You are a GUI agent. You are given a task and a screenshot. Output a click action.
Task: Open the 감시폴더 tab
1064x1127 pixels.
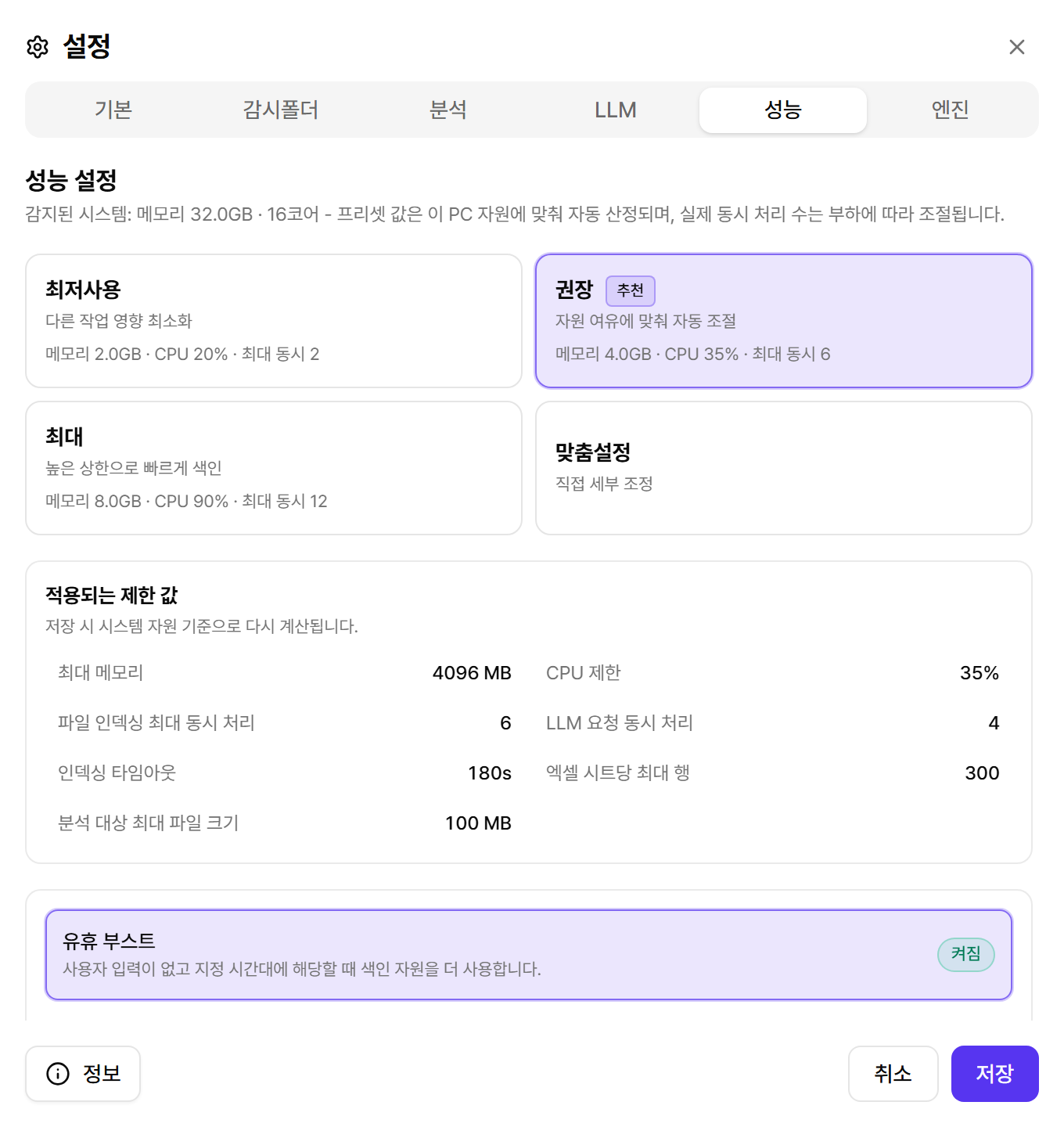pos(281,110)
